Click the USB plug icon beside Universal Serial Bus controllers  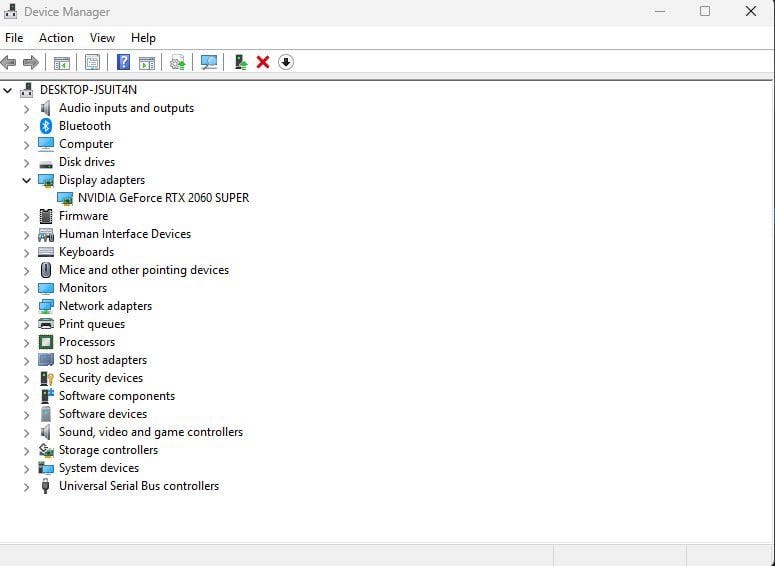45,486
